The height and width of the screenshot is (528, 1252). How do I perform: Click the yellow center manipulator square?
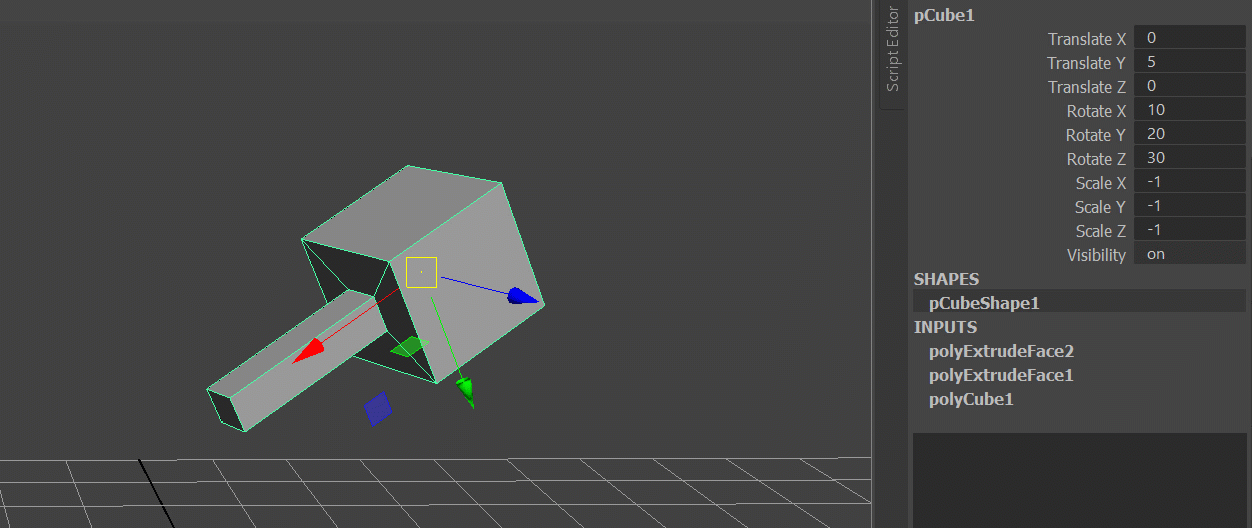pos(421,272)
